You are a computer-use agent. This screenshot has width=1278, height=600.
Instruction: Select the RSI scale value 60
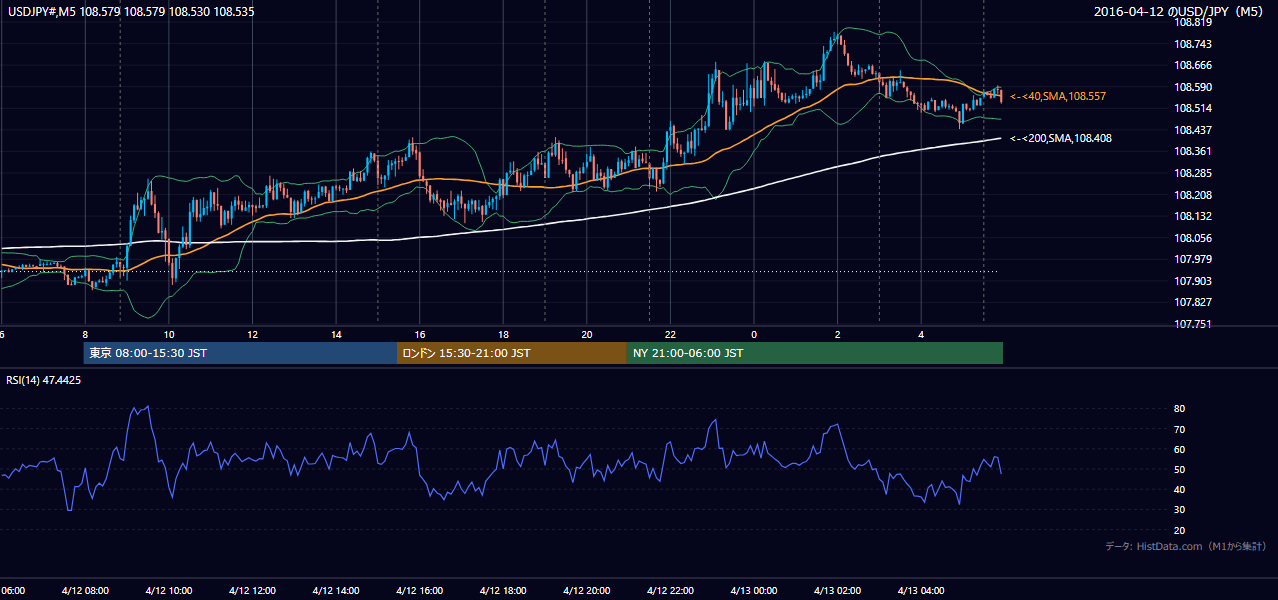[1180, 449]
